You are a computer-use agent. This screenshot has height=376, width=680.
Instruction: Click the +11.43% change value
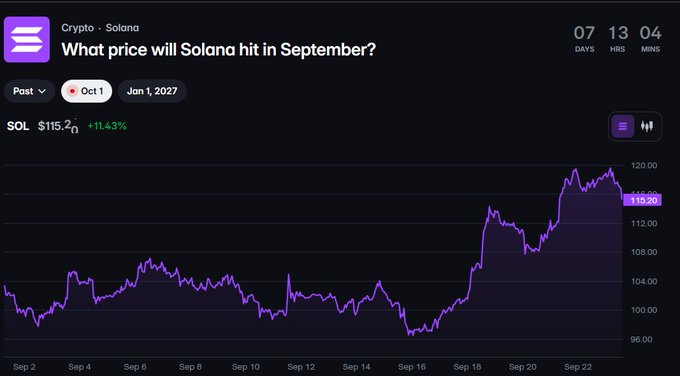pos(107,126)
